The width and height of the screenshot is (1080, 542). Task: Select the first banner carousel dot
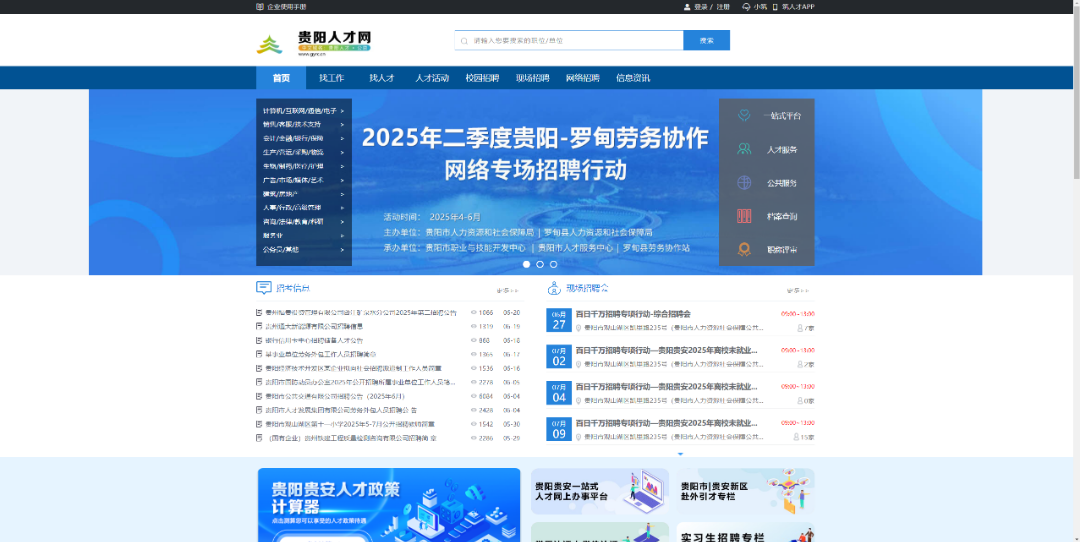click(526, 264)
